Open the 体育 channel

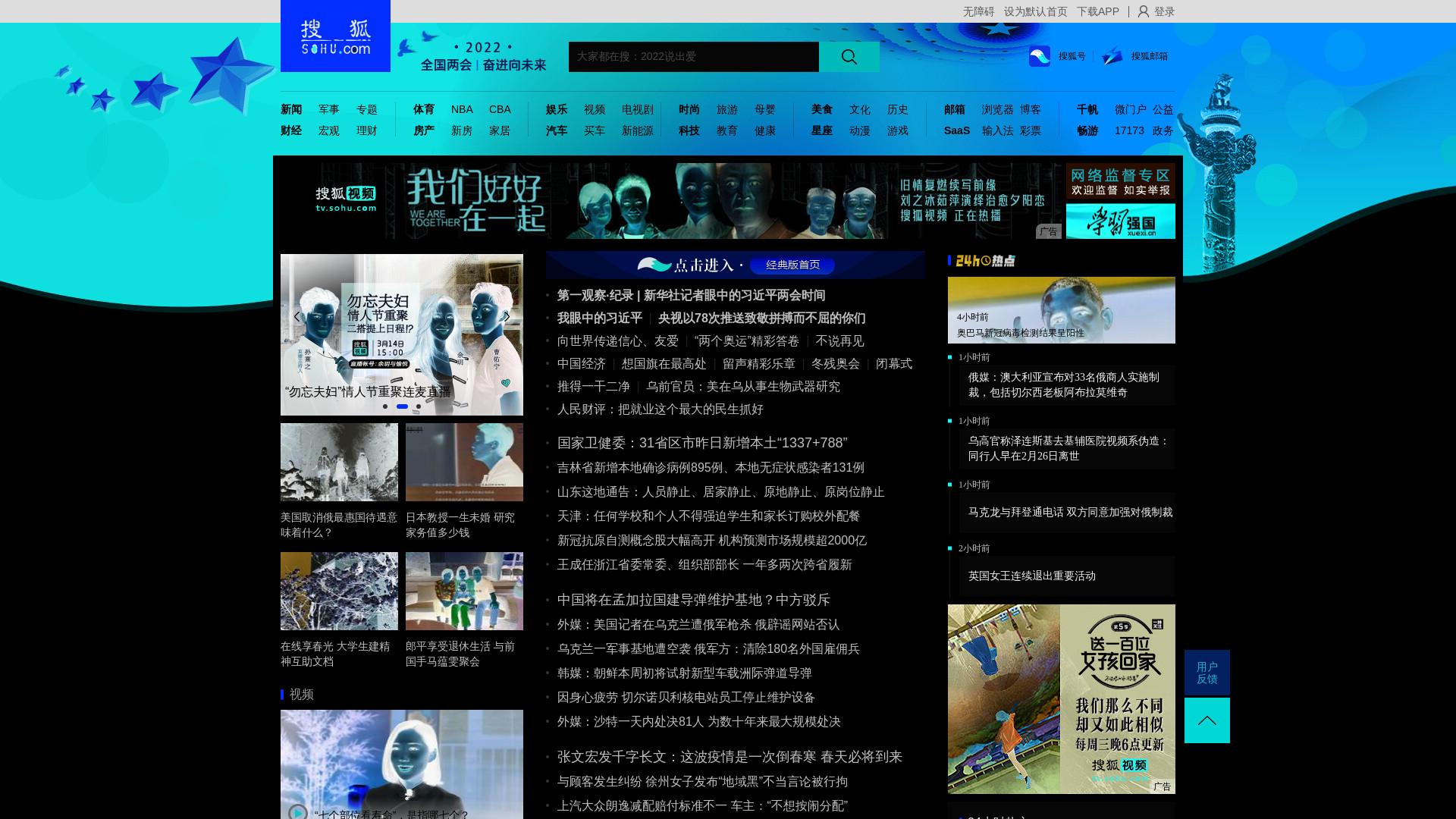pos(424,109)
